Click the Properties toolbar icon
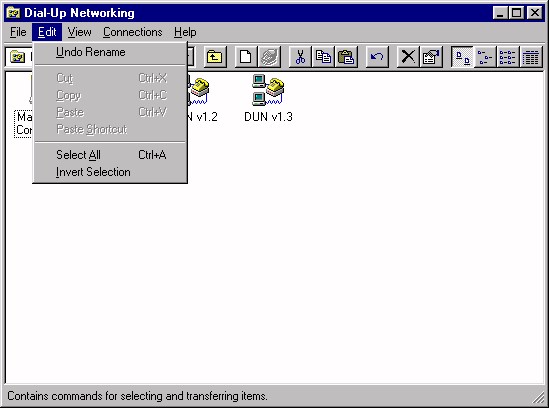The width and height of the screenshot is (549, 408). (431, 57)
